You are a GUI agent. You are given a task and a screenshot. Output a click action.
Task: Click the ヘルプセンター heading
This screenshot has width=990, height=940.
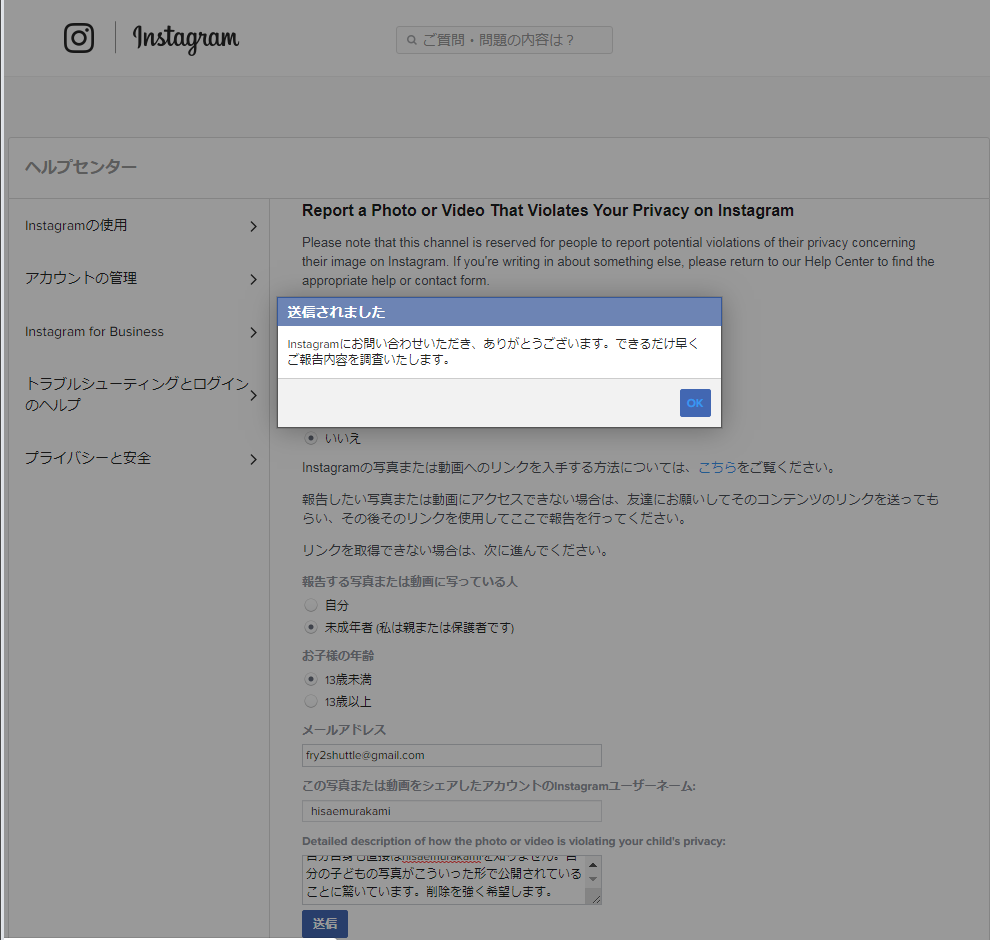coord(81,167)
